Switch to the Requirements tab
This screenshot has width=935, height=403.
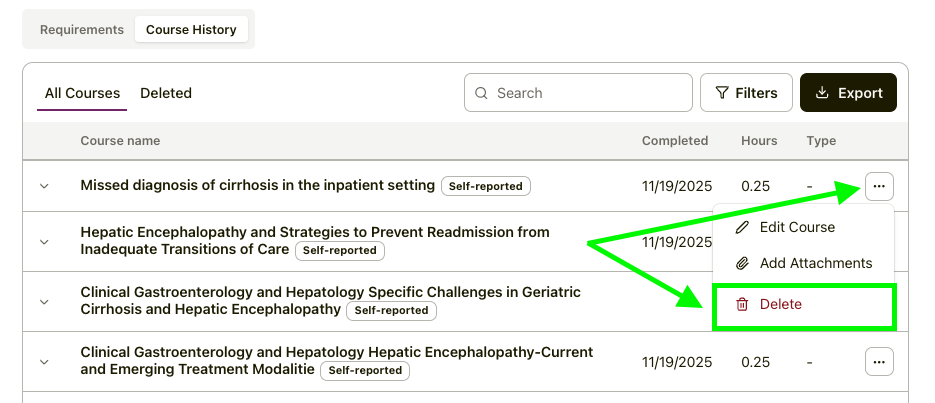tap(82, 30)
